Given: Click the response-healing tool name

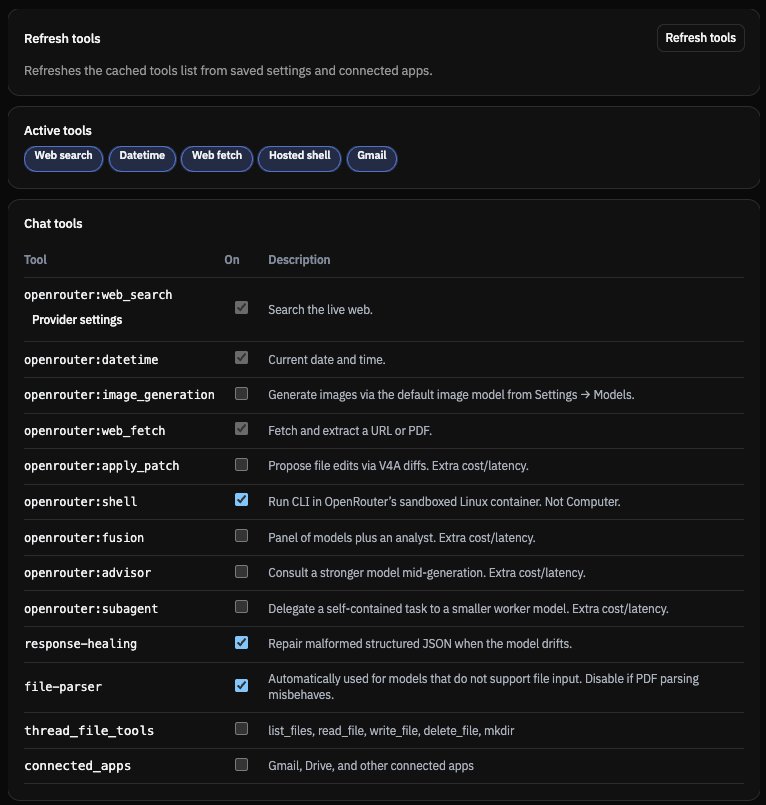Looking at the screenshot, I should (x=81, y=644).
